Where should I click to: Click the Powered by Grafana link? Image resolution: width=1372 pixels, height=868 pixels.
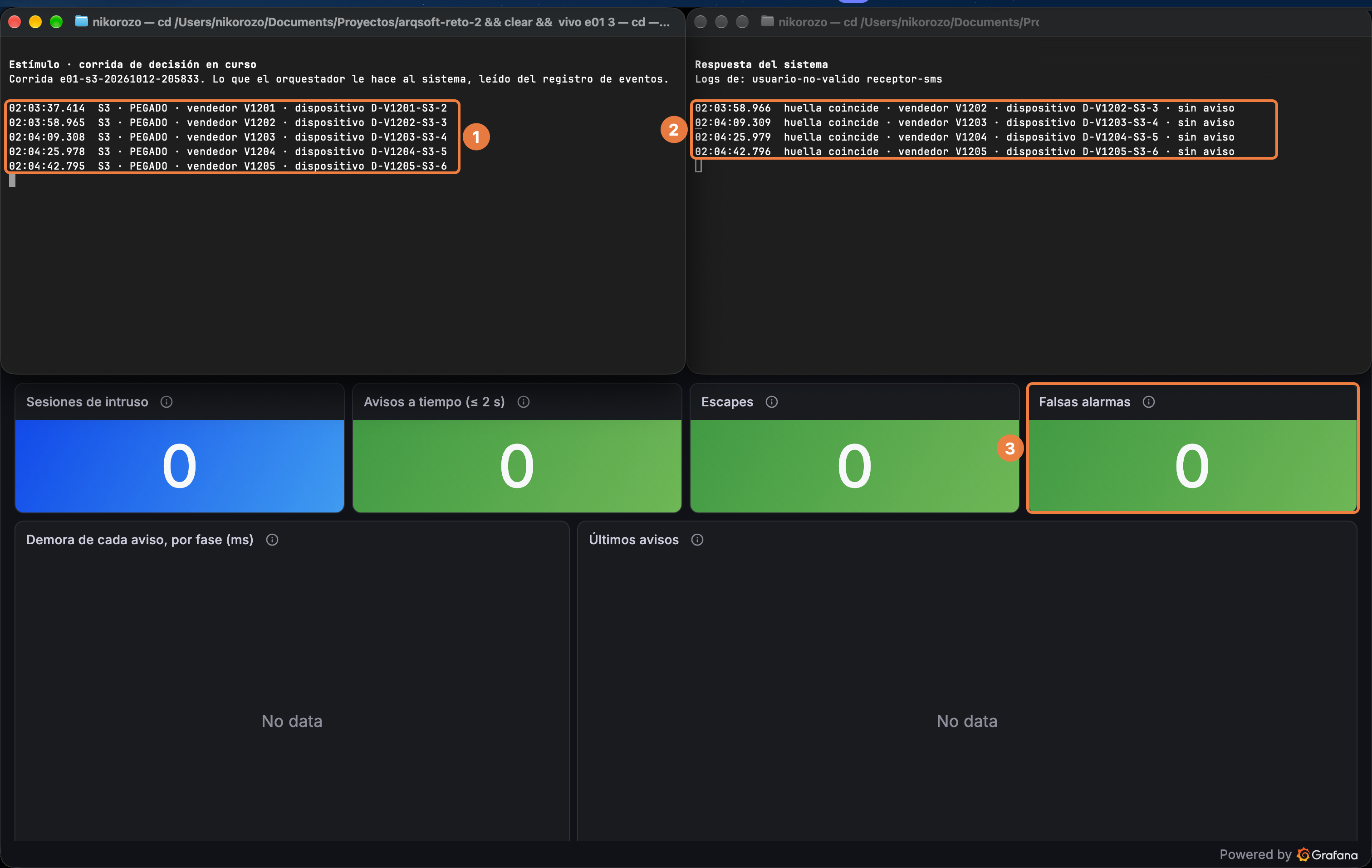click(1288, 854)
